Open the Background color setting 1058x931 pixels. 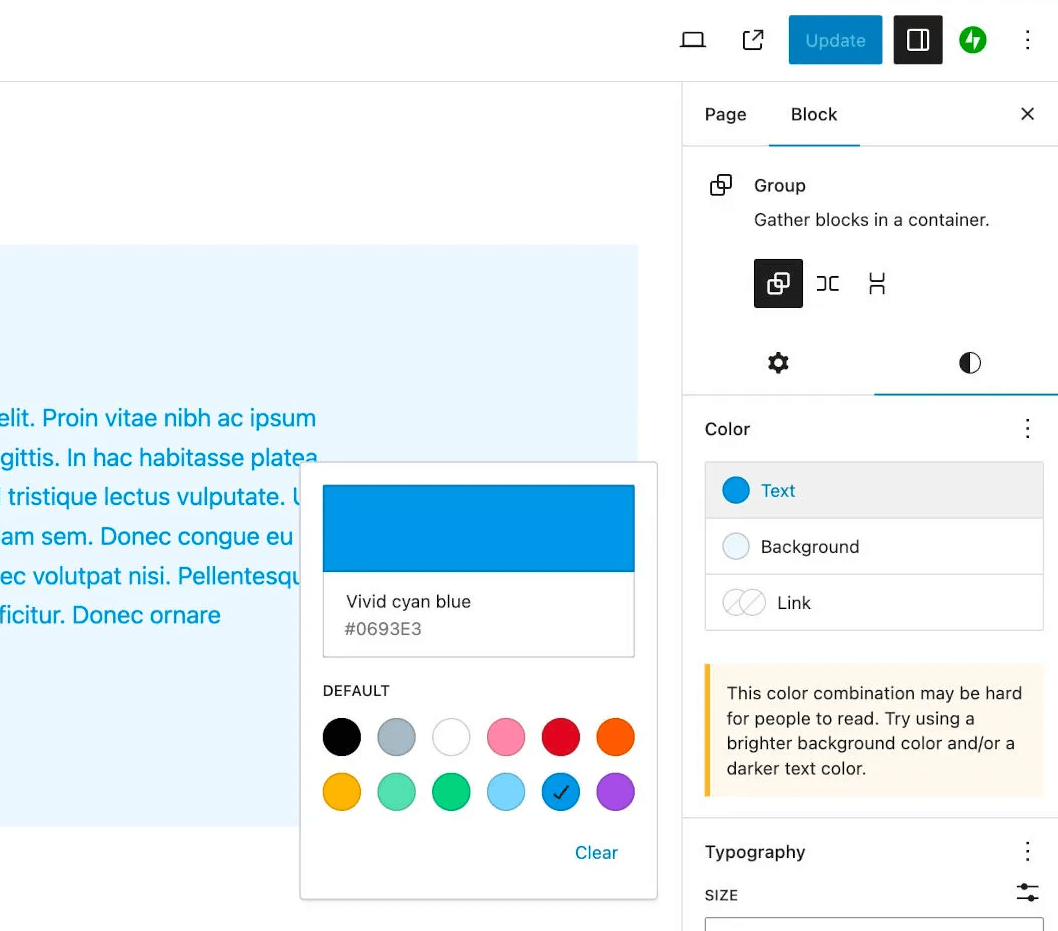tap(874, 546)
